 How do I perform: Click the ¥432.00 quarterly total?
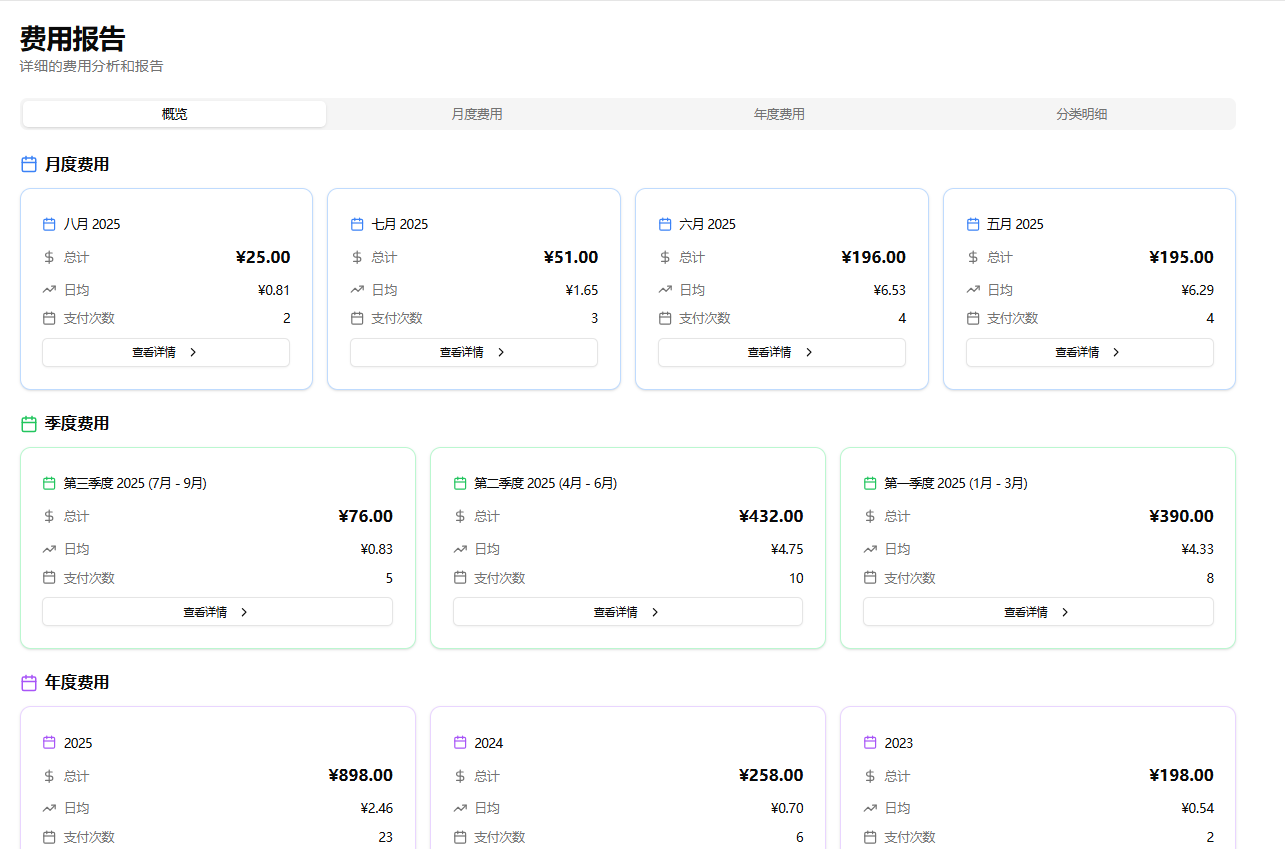(771, 516)
